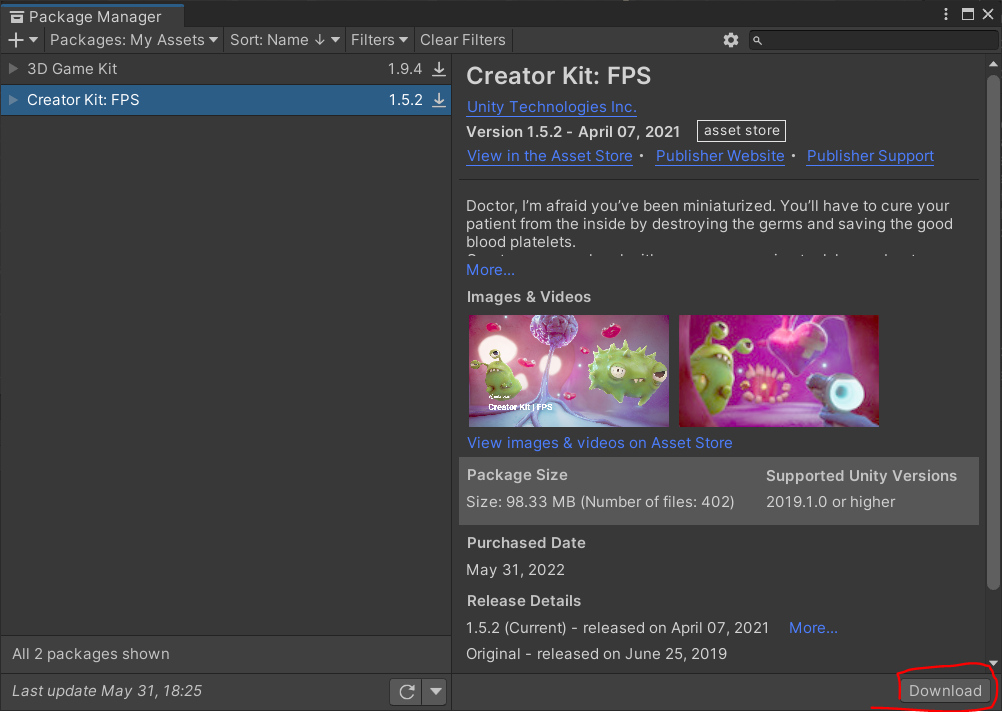Close the Package Manager window

click(988, 14)
